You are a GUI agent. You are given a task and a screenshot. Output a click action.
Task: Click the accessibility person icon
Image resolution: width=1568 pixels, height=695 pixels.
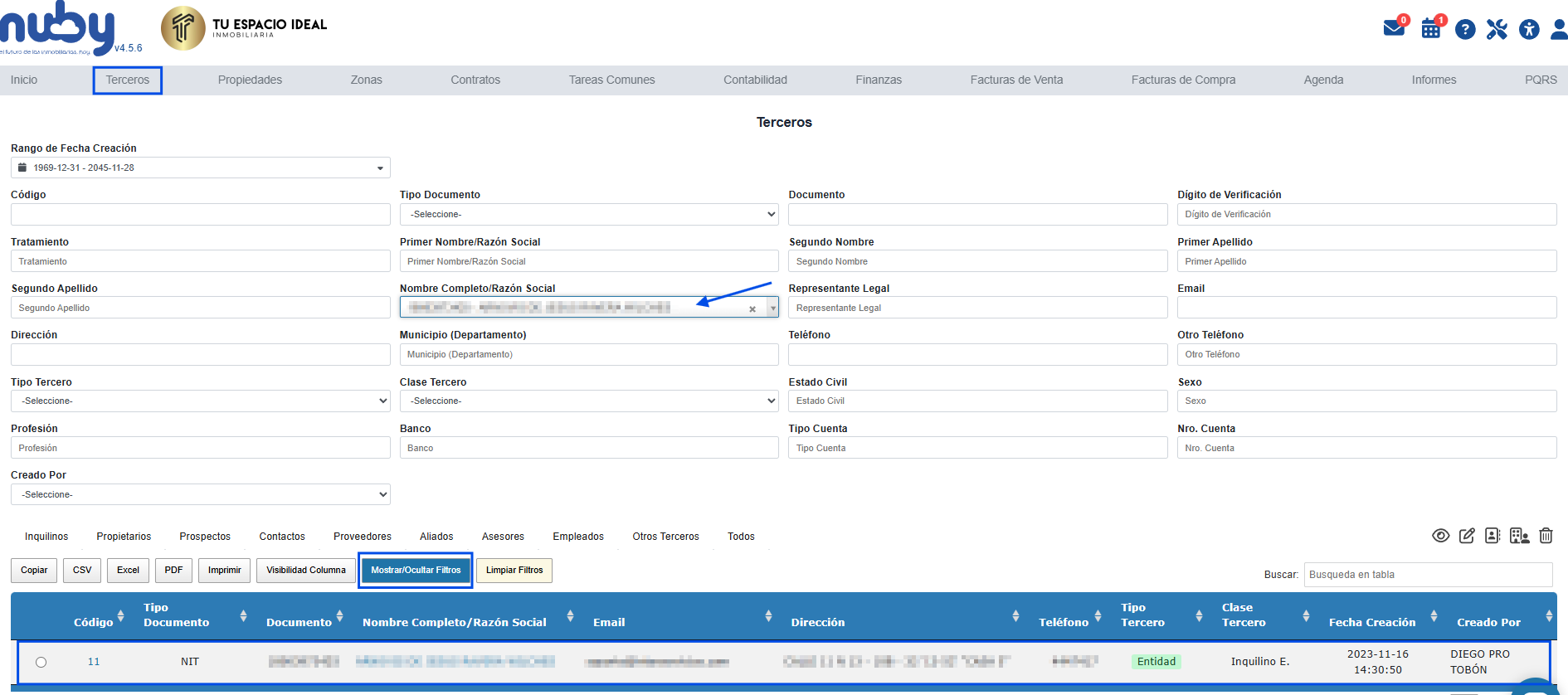tap(1529, 30)
